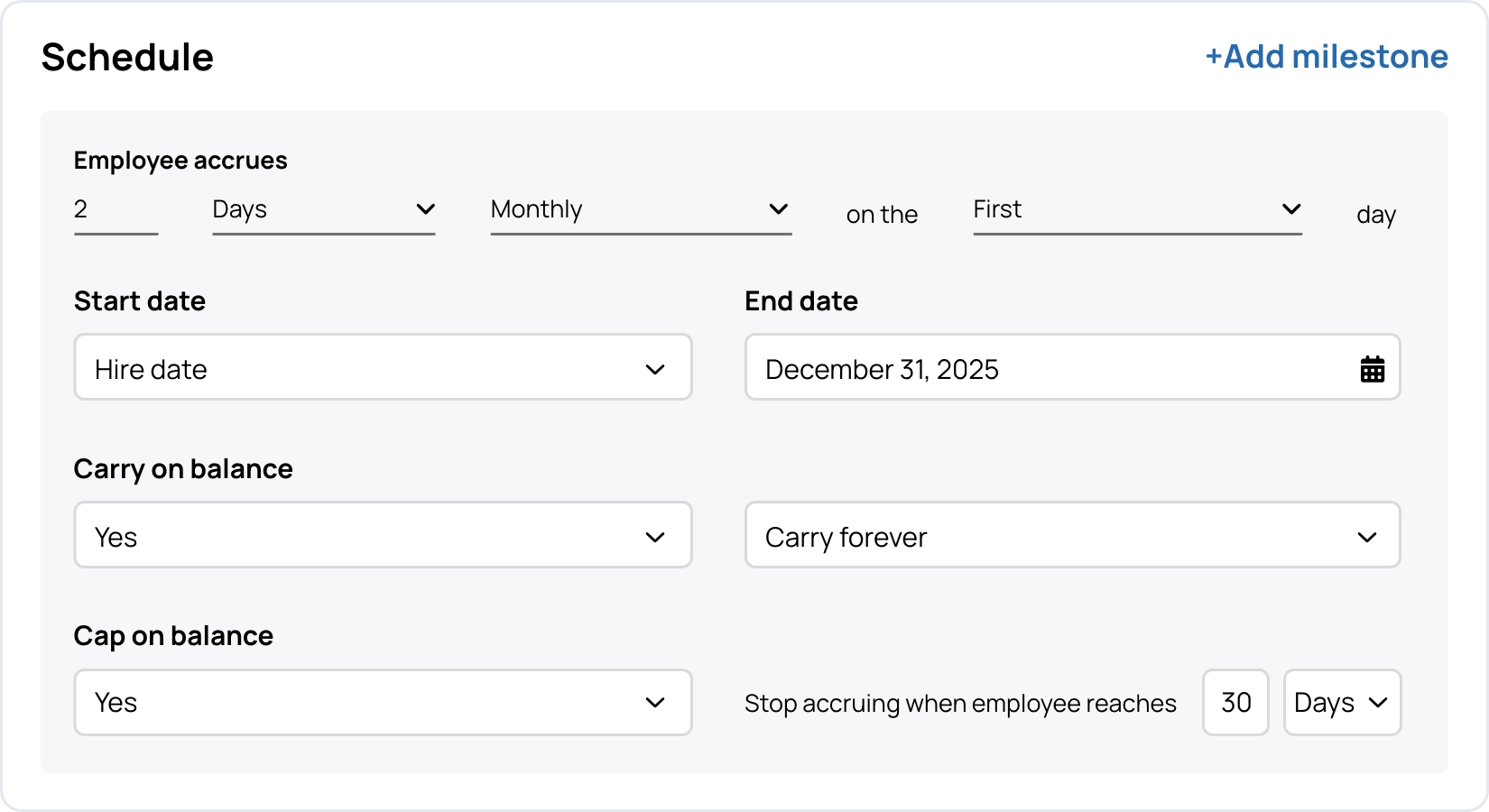This screenshot has width=1489, height=812.
Task: Expand the chevron next to 'First'
Action: coord(1292,210)
